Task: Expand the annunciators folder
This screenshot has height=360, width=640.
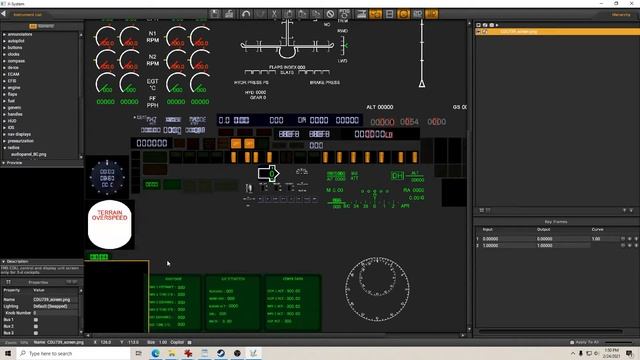Action: point(4,34)
